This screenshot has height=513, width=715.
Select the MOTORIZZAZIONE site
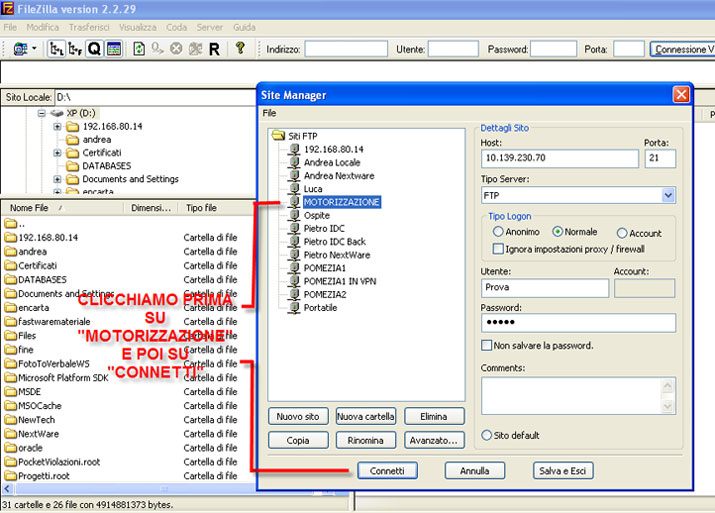[x=342, y=202]
